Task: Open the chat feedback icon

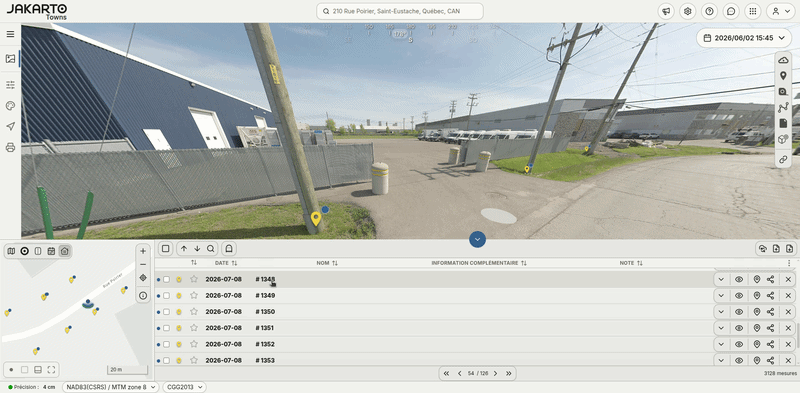Action: (731, 11)
